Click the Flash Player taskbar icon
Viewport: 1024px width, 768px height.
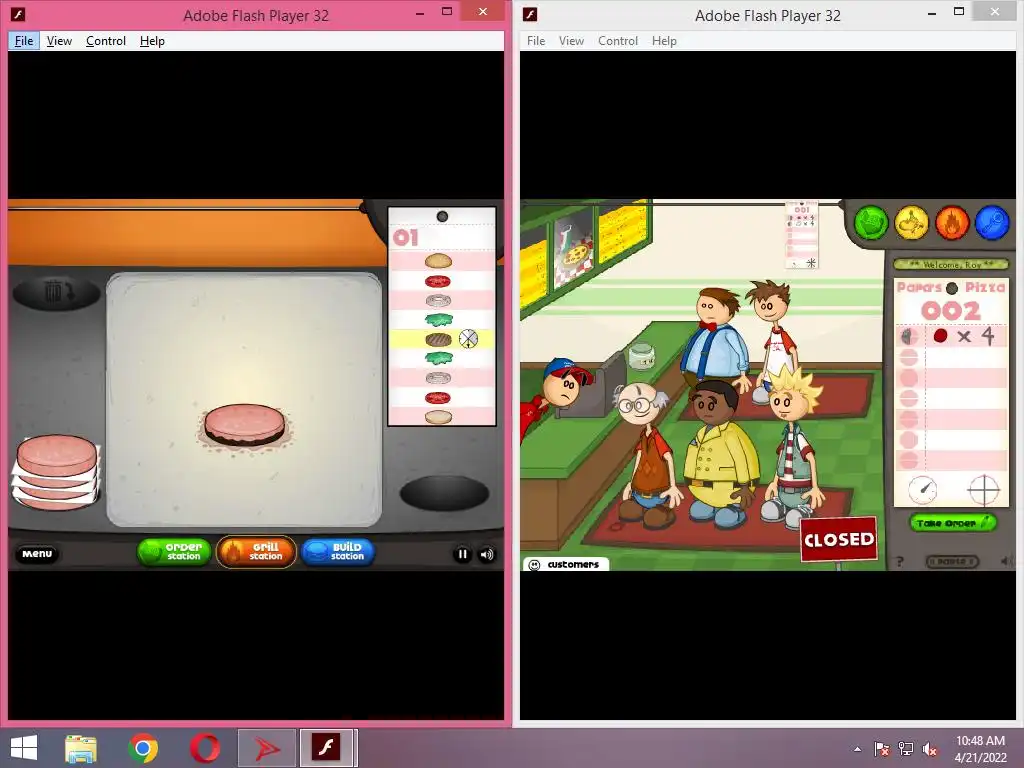326,748
